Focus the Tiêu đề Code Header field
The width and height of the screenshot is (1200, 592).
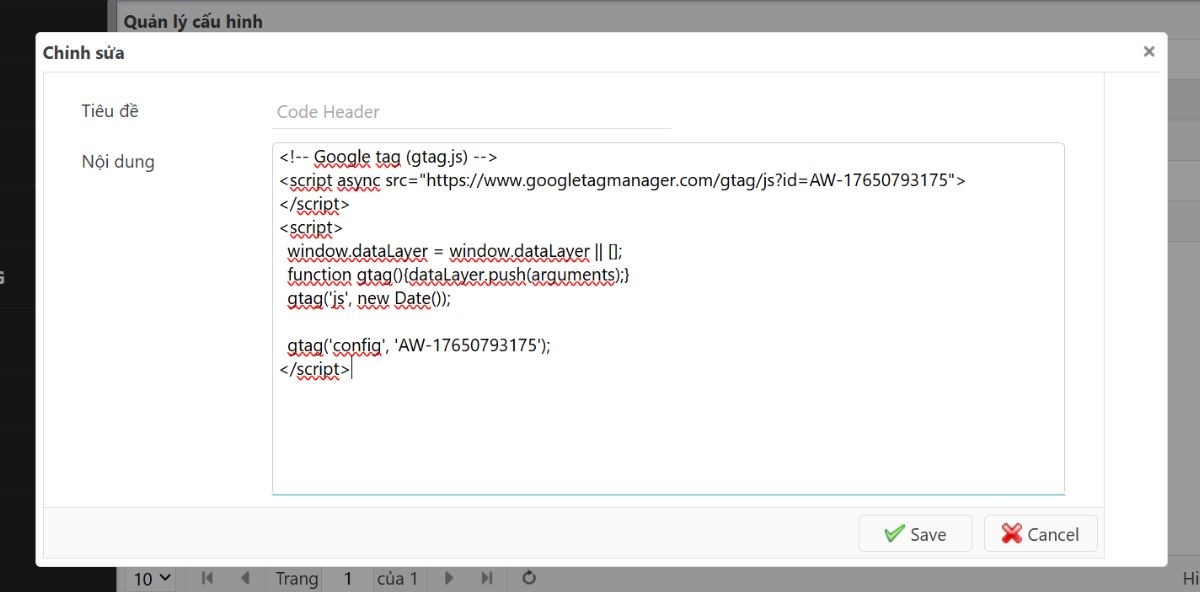(x=471, y=112)
